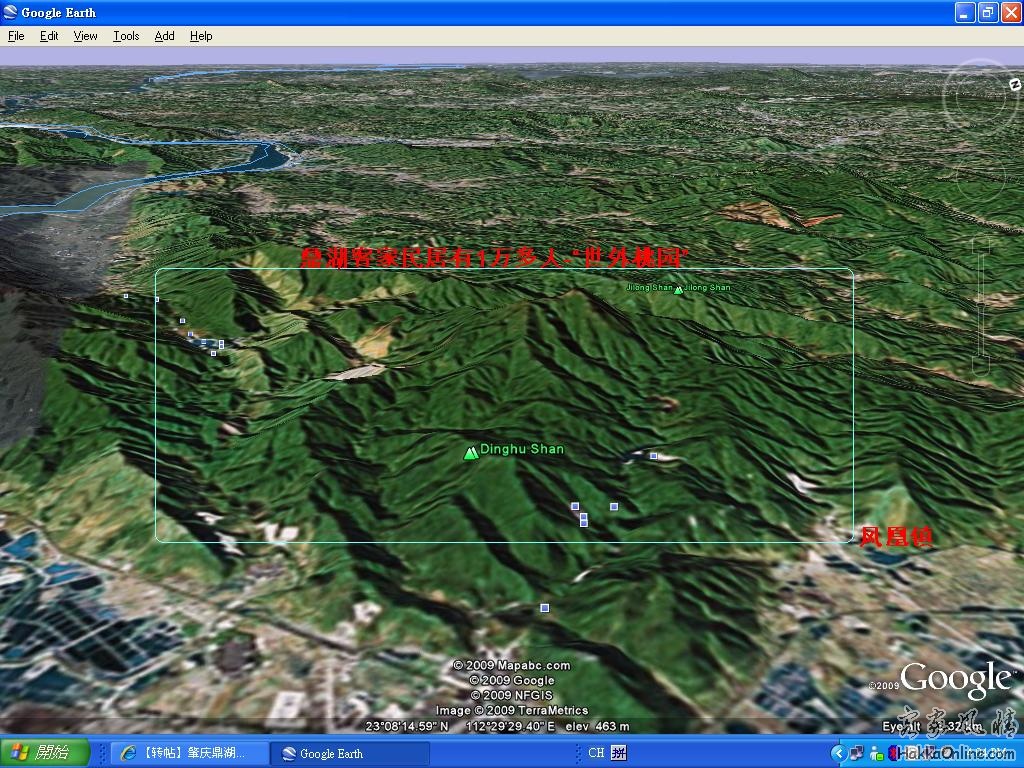Image resolution: width=1024 pixels, height=768 pixels.
Task: Click the zoom-out end of zoom slider
Action: (980, 367)
